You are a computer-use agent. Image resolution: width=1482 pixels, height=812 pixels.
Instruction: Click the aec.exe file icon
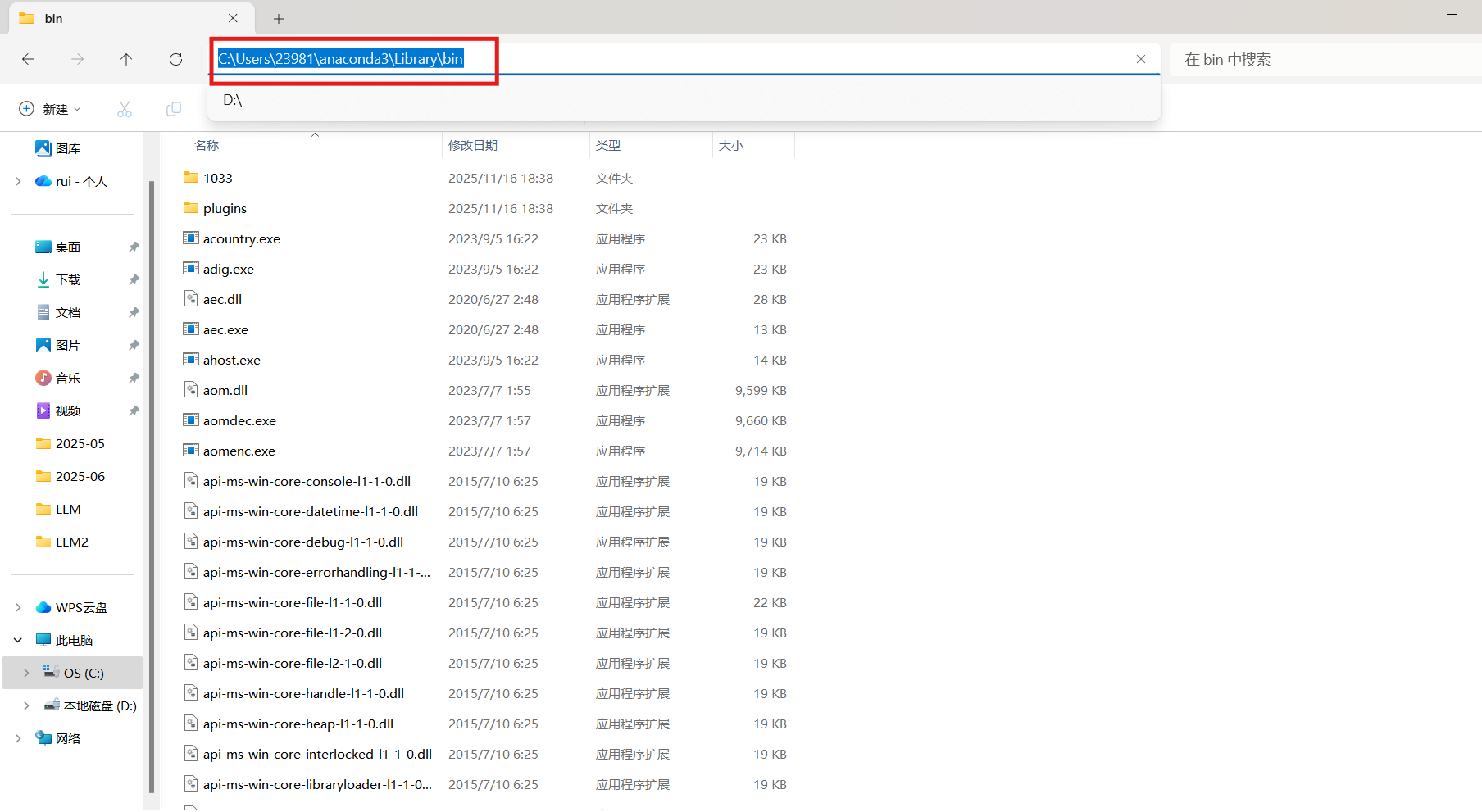pyautogui.click(x=191, y=329)
